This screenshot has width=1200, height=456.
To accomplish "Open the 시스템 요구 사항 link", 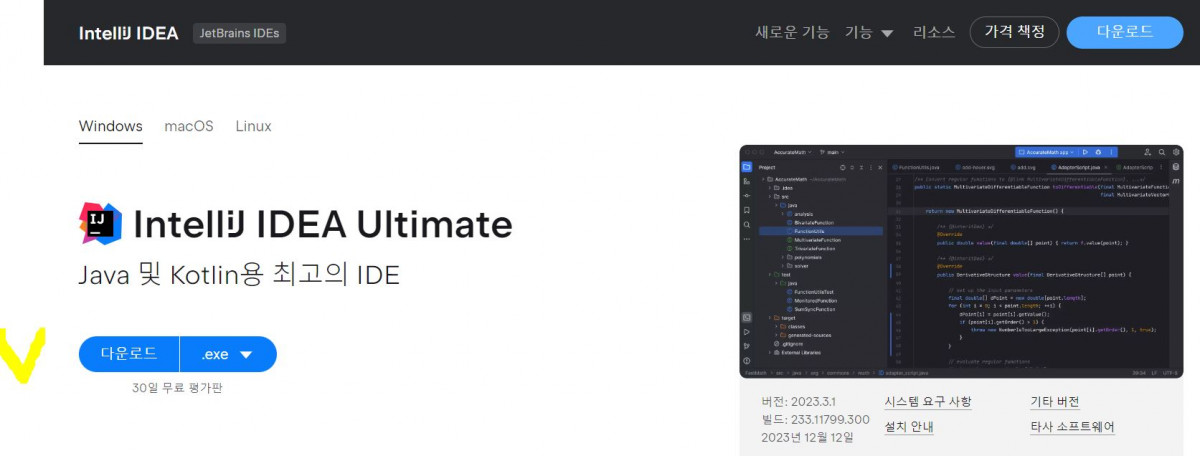I will (928, 402).
